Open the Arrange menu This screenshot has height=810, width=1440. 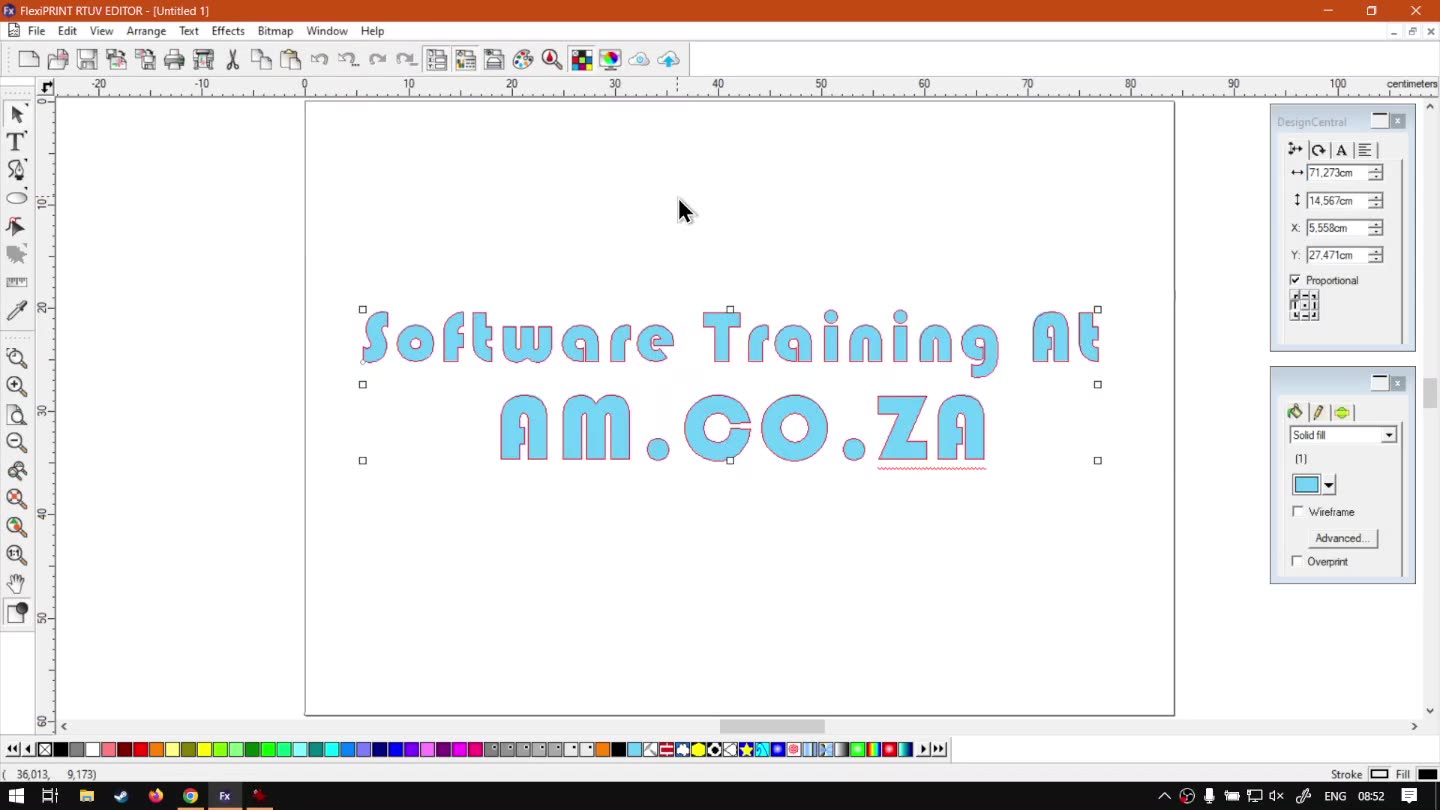146,31
